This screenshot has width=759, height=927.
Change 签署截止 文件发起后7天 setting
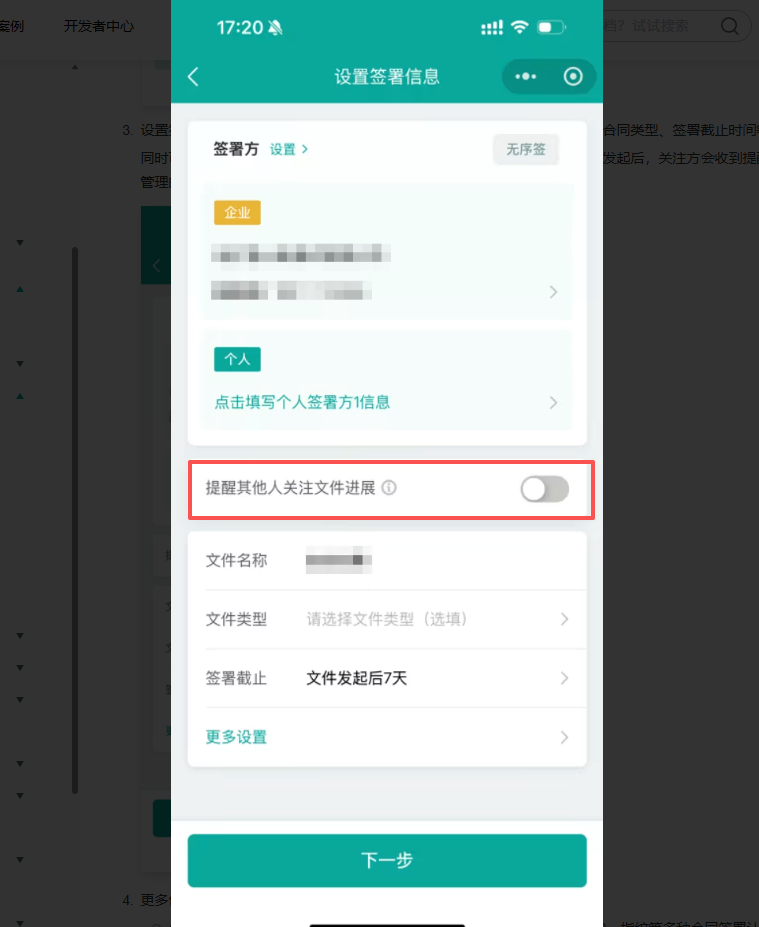pos(356,678)
